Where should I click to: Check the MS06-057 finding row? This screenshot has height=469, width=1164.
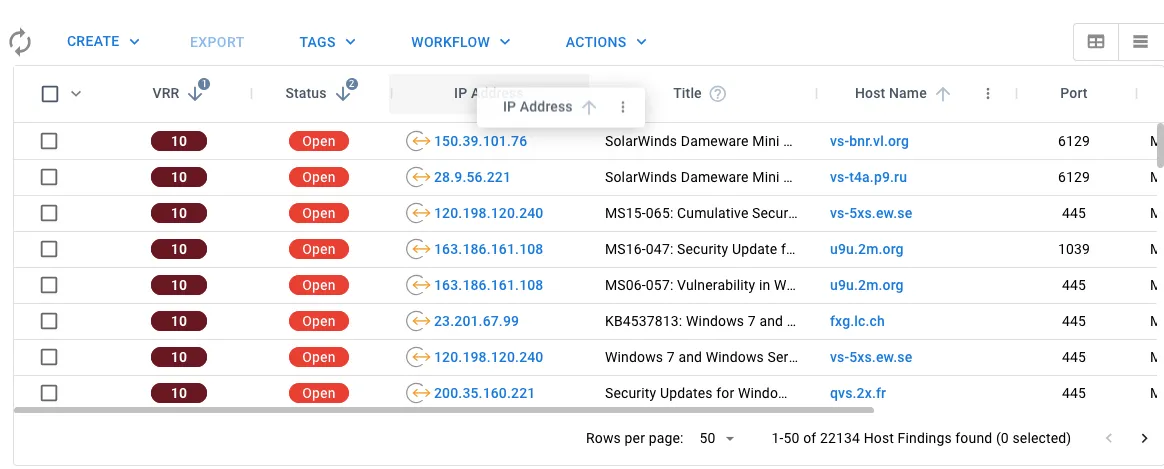pyautogui.click(x=49, y=285)
